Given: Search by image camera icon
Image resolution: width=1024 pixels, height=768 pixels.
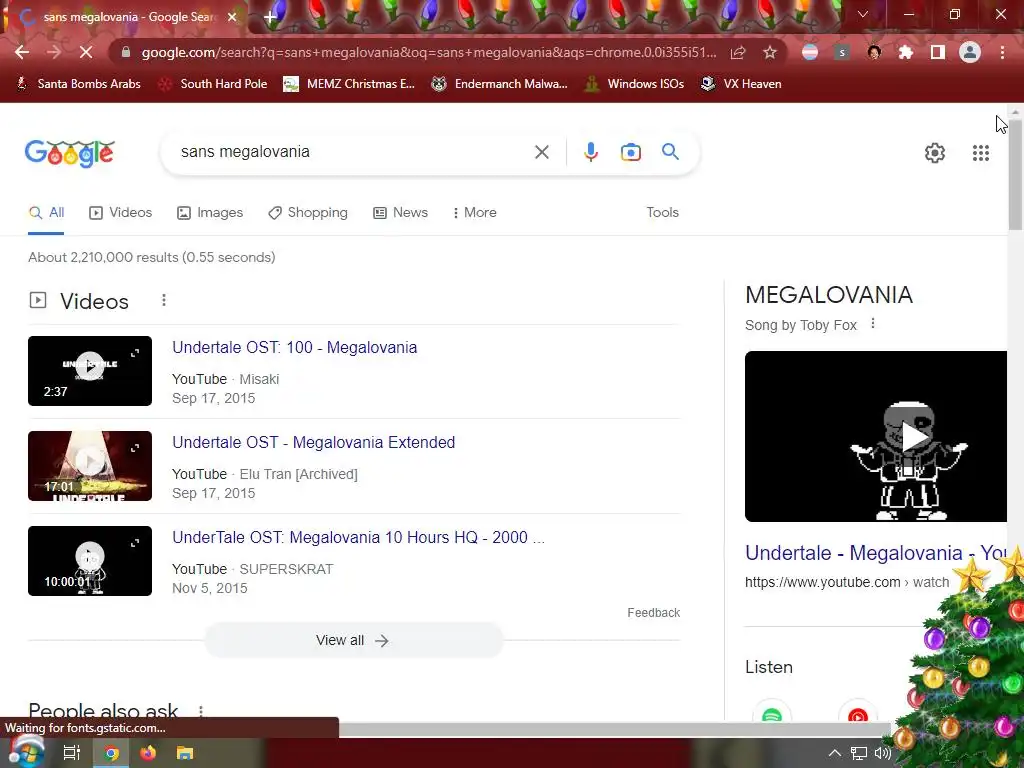Looking at the screenshot, I should pyautogui.click(x=630, y=152).
